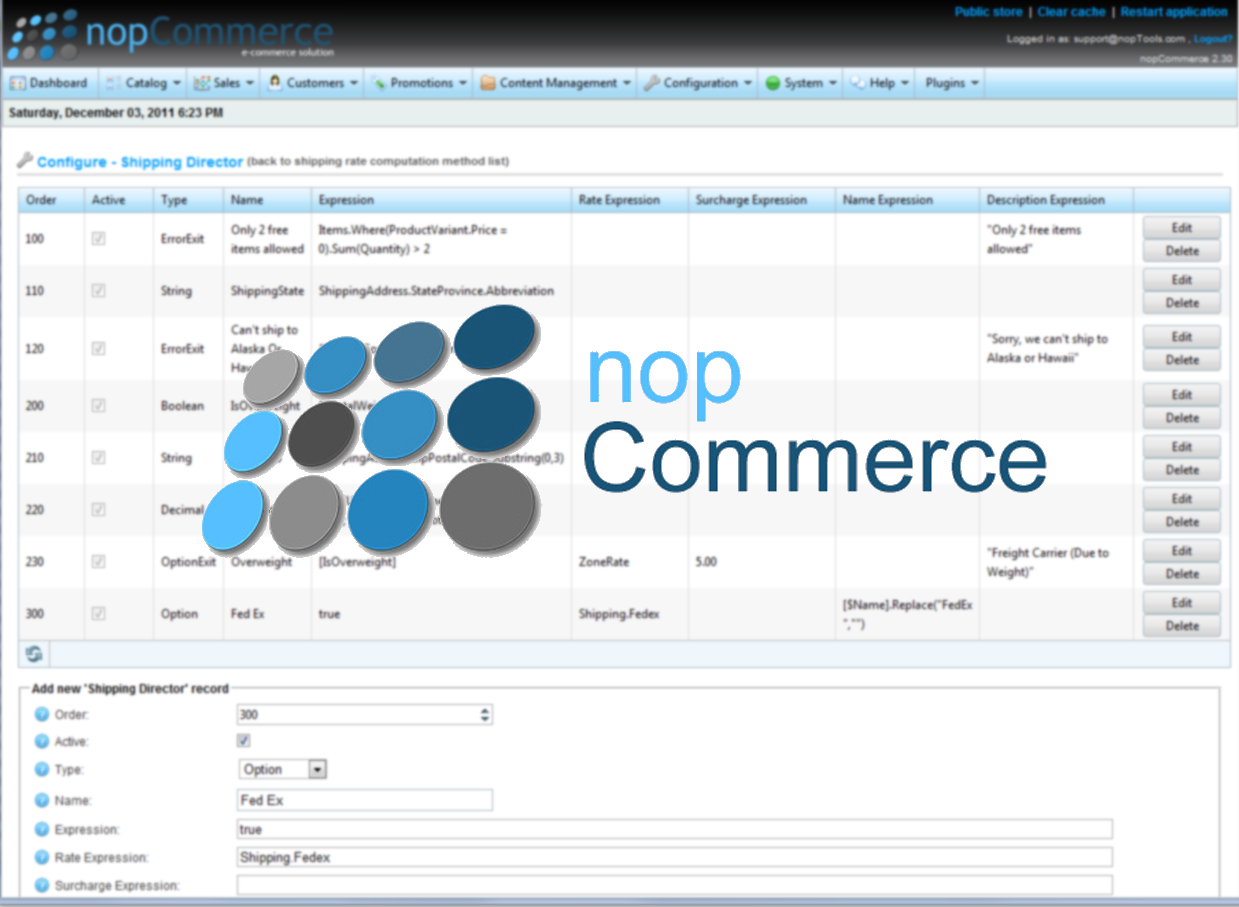Open the Public store link
Viewport: 1239px width, 907px height.
[x=988, y=12]
